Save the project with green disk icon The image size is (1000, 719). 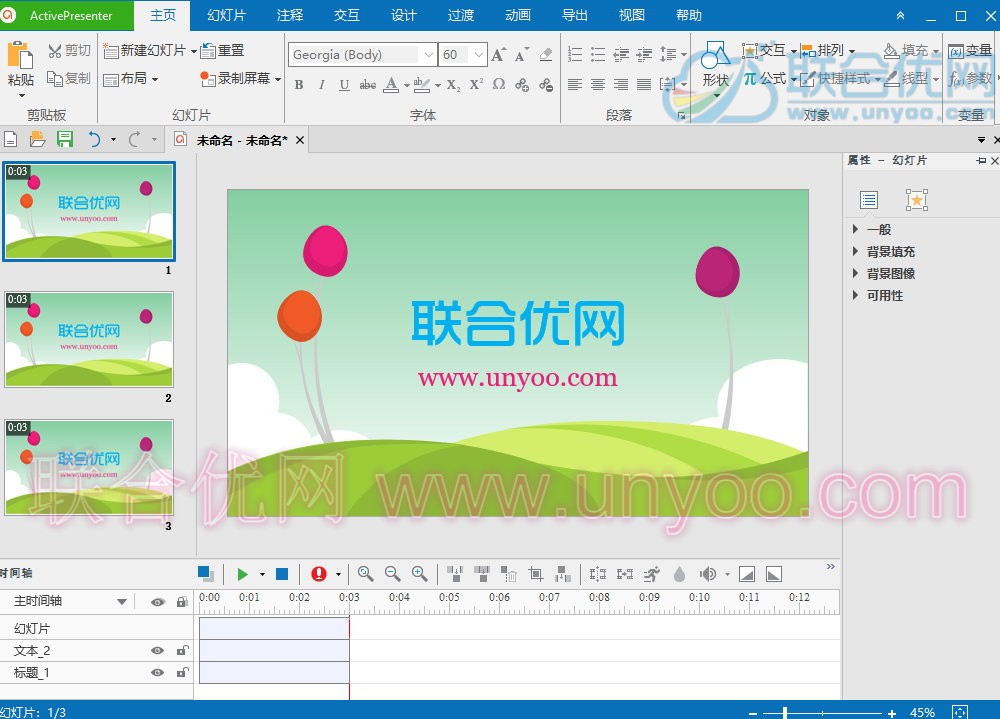tap(64, 139)
